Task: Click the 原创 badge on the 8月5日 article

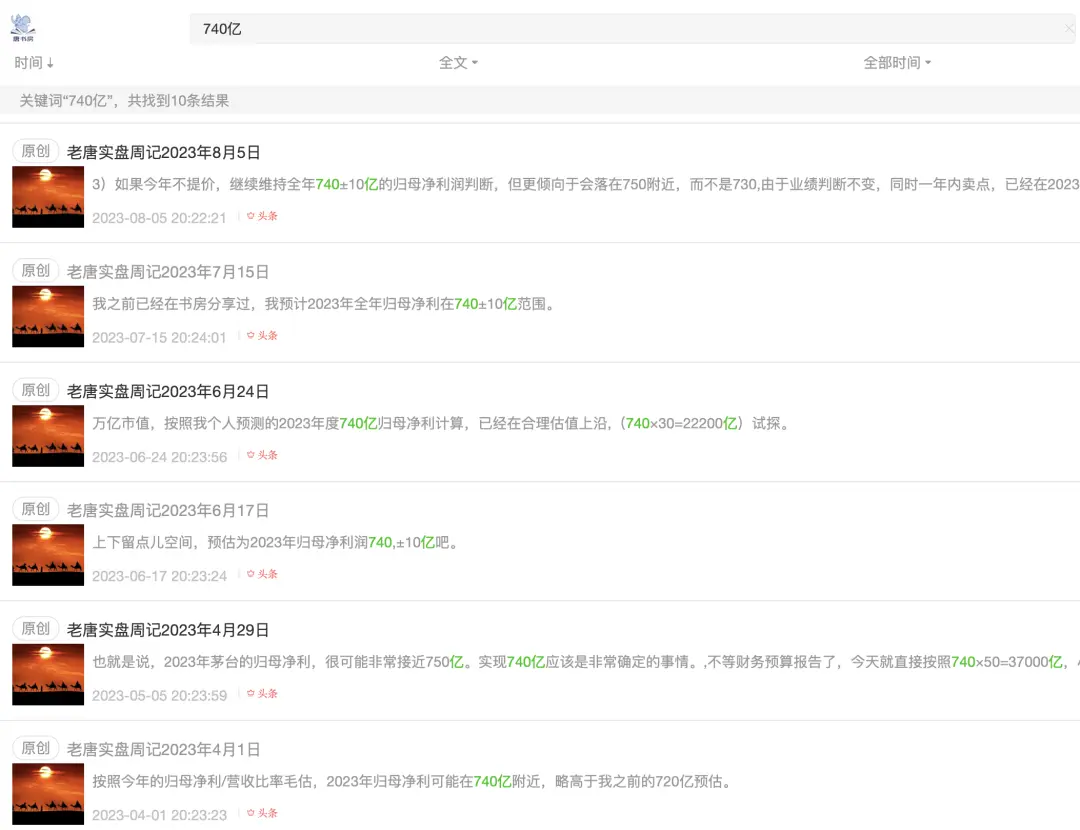Action: [36, 151]
